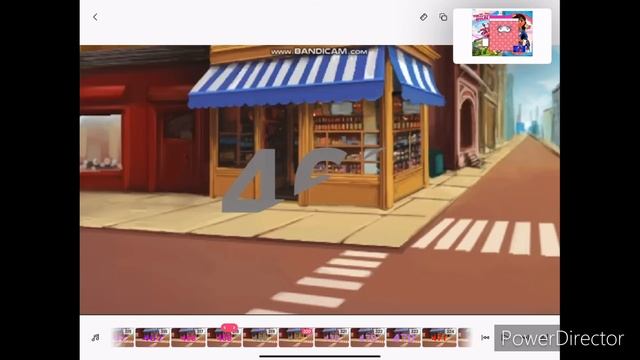Select frame 316 in the timeline
This screenshot has height=360, width=640.
coord(153,338)
